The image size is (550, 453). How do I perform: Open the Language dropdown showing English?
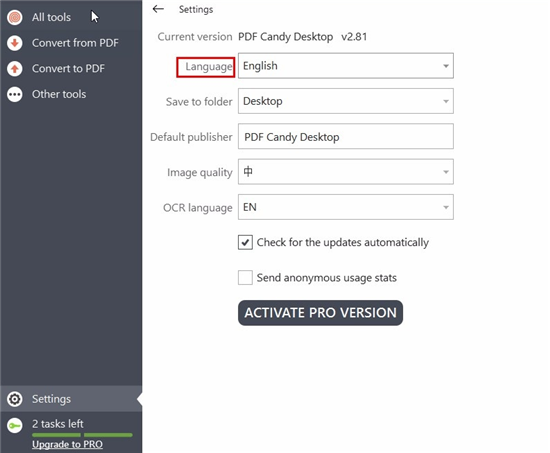[x=346, y=66]
